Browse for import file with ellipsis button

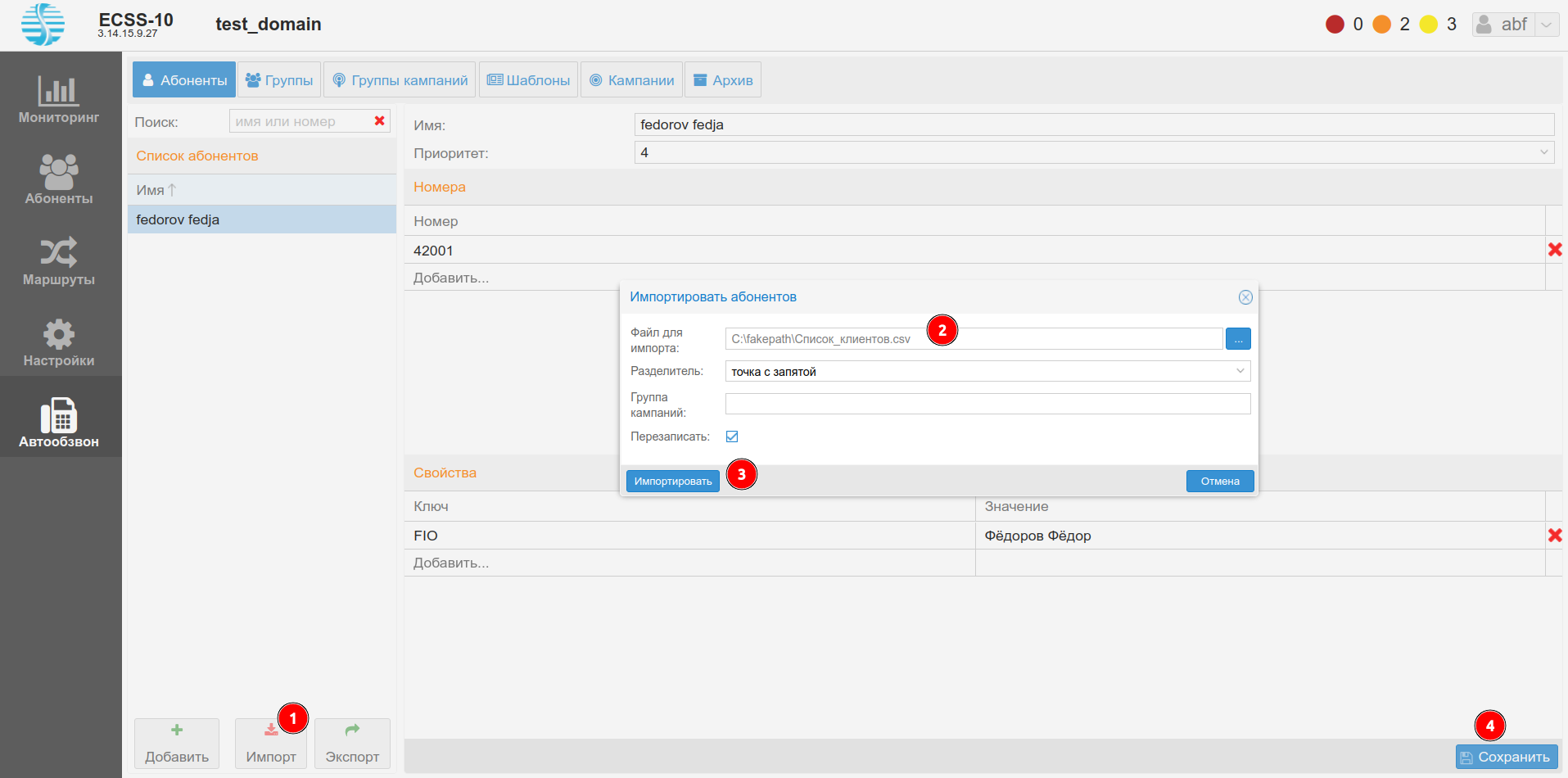click(1237, 339)
